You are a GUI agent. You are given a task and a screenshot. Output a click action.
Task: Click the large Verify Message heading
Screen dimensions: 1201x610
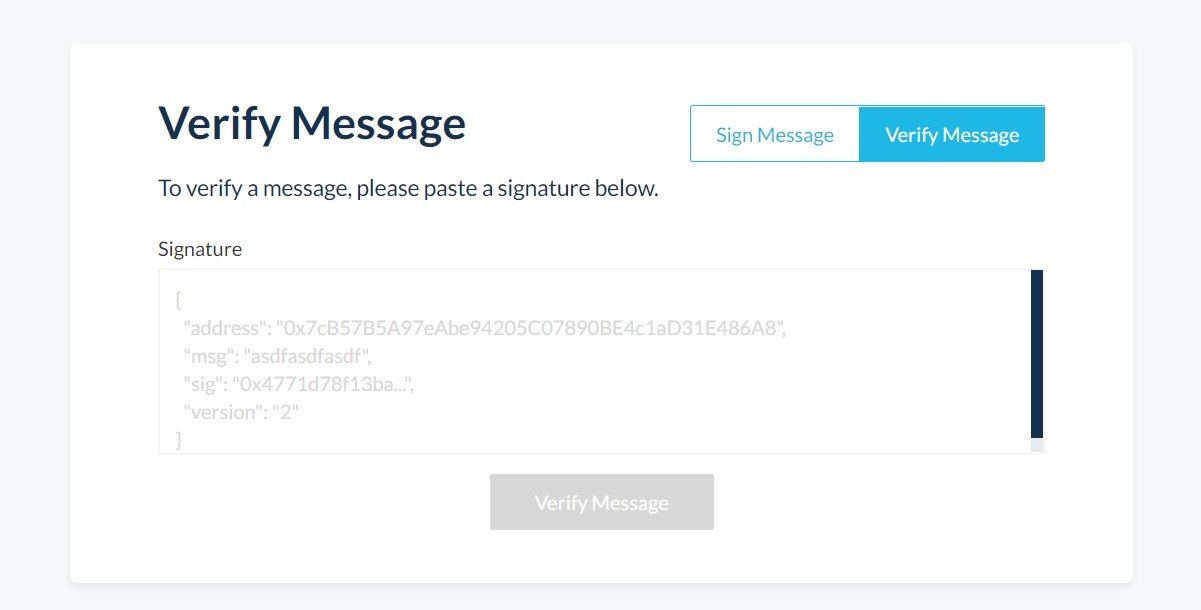click(x=312, y=124)
